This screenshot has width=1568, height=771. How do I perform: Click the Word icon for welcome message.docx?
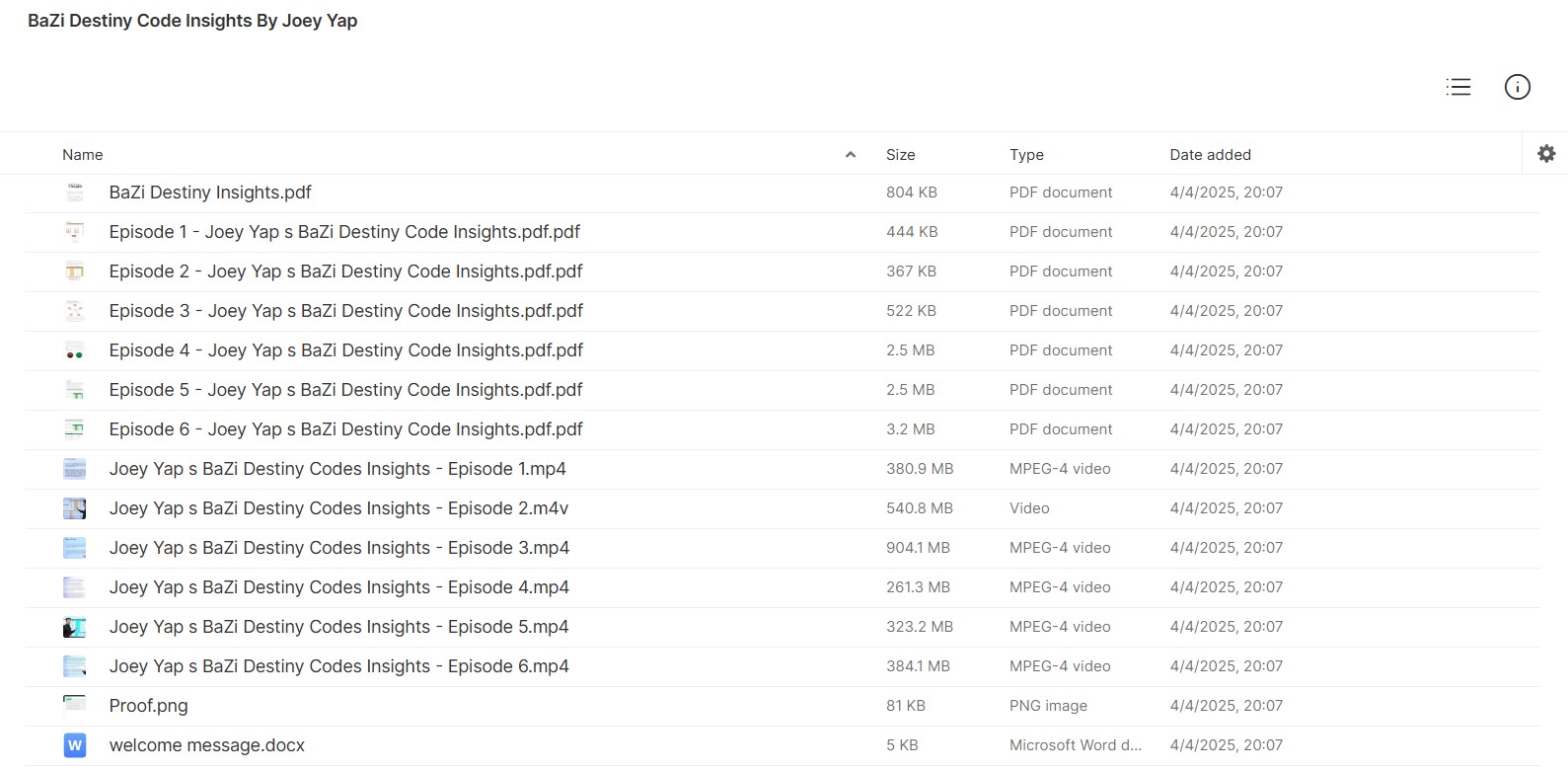[74, 745]
